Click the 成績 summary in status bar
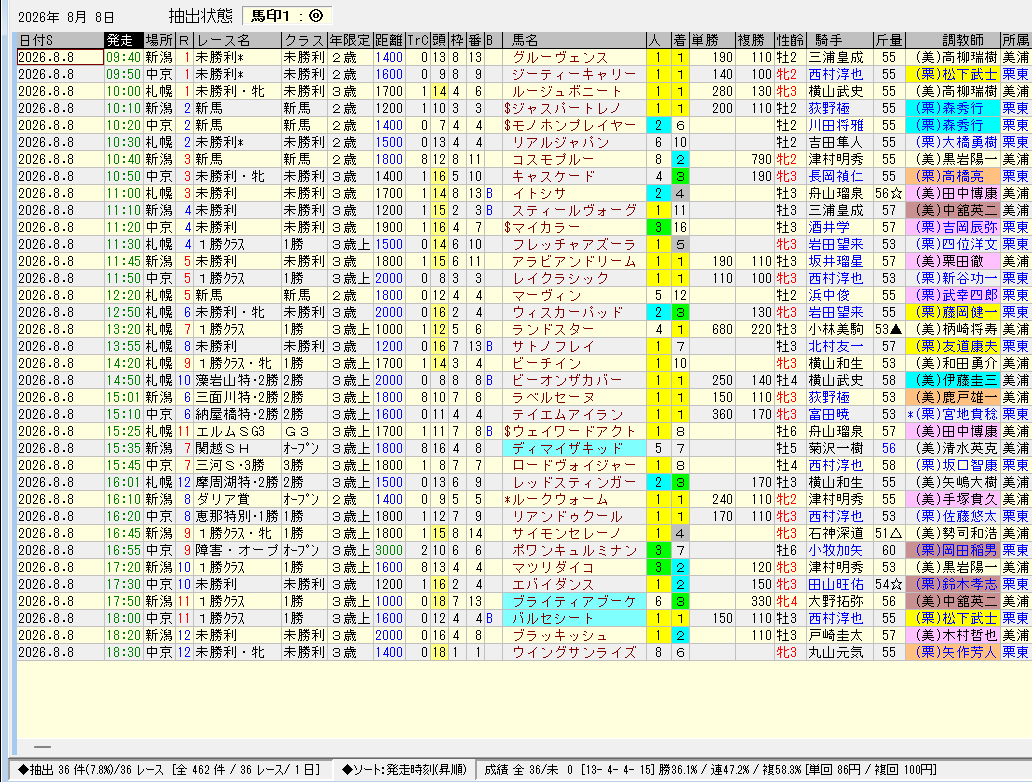The width and height of the screenshot is (1032, 782). (711, 769)
